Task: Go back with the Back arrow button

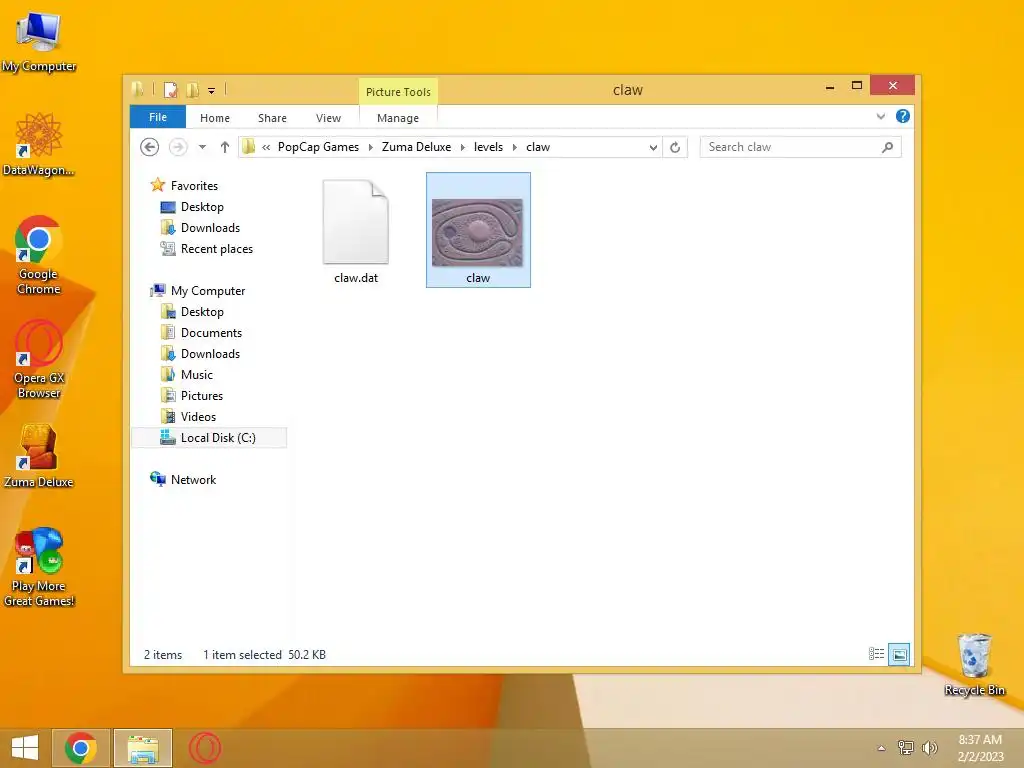Action: click(150, 147)
